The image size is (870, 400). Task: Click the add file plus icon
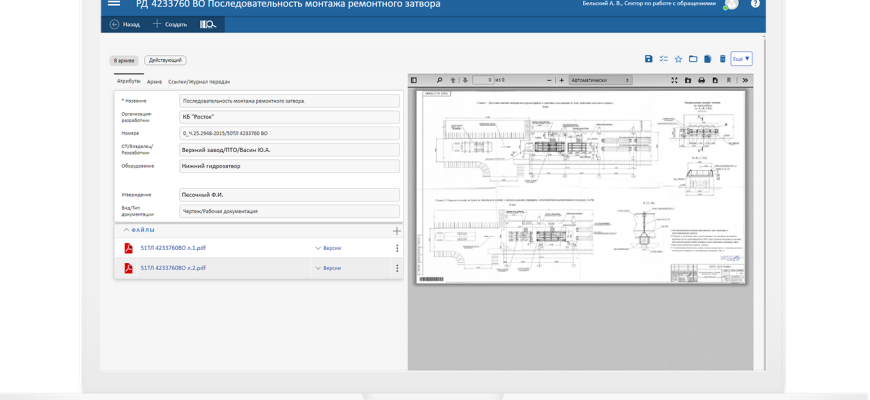point(396,231)
